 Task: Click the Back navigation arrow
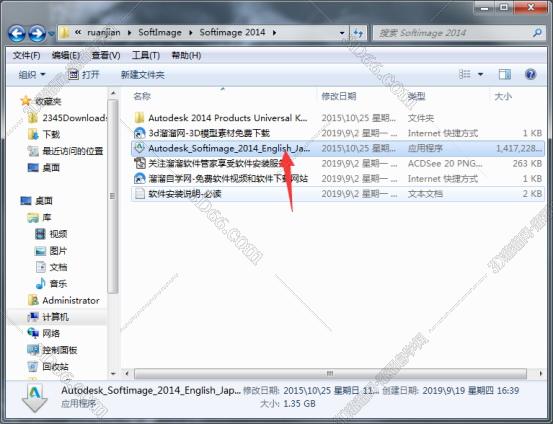click(x=17, y=34)
